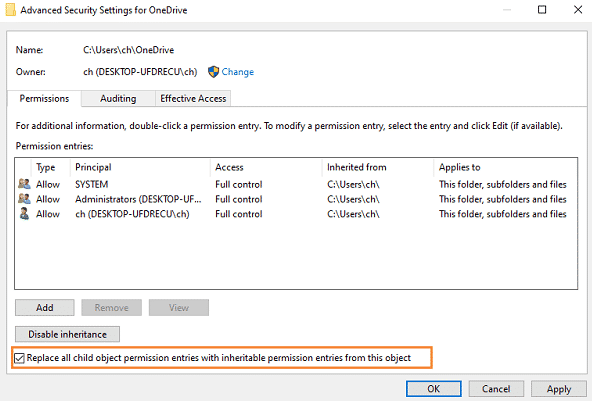Screen dimensions: 592x401
Task: Confirm with the OK button
Action: coord(433,389)
